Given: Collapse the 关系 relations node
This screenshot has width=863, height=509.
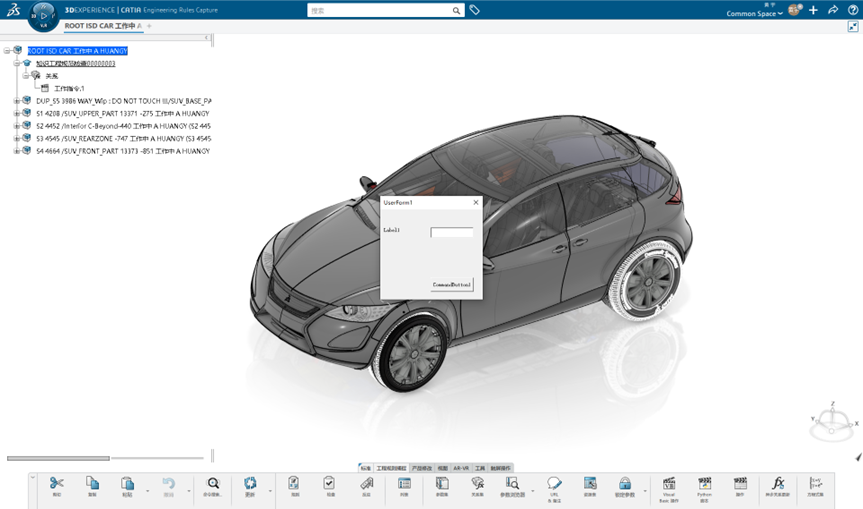Looking at the screenshot, I should [26, 75].
